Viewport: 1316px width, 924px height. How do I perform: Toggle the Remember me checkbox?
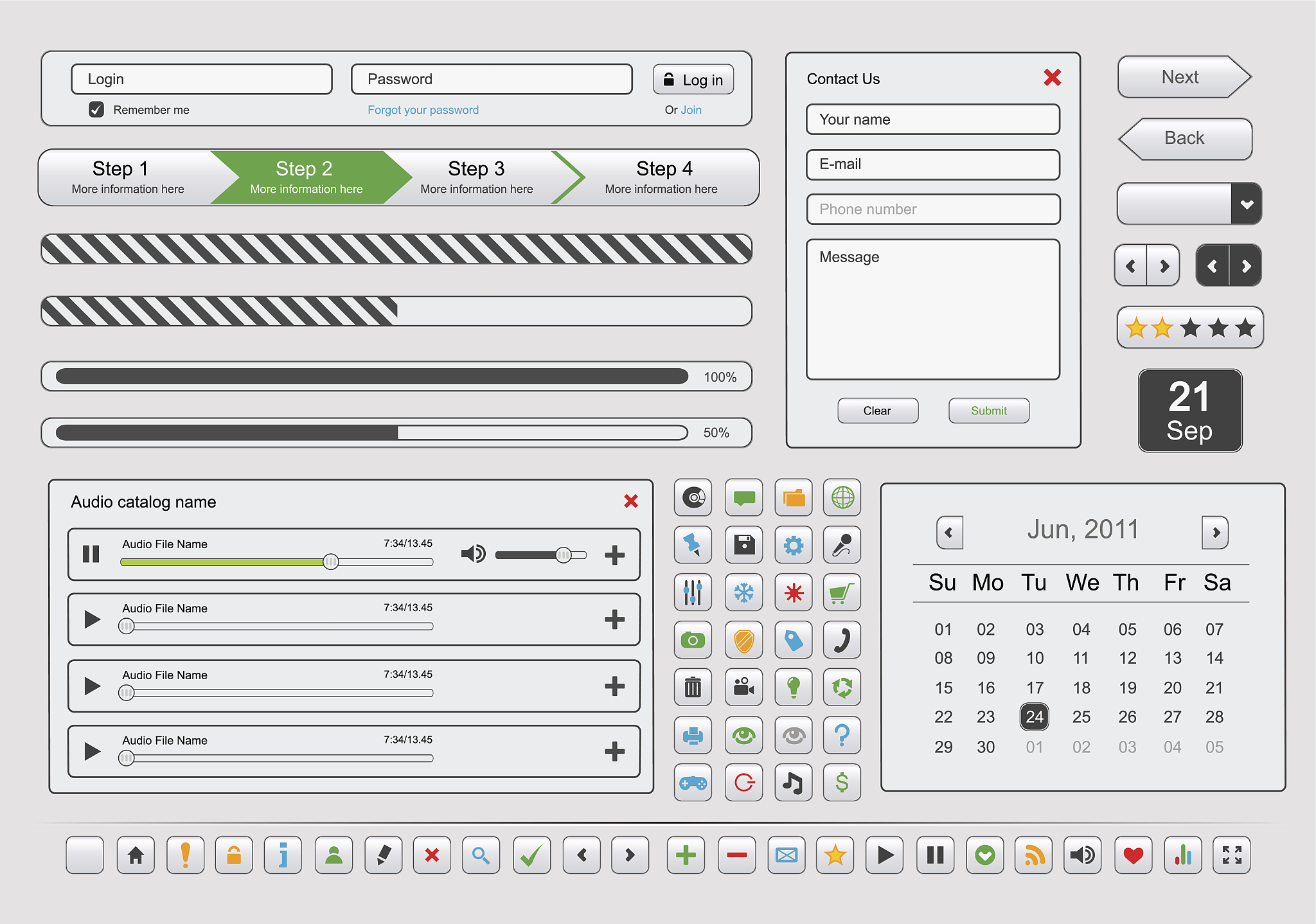click(x=96, y=110)
